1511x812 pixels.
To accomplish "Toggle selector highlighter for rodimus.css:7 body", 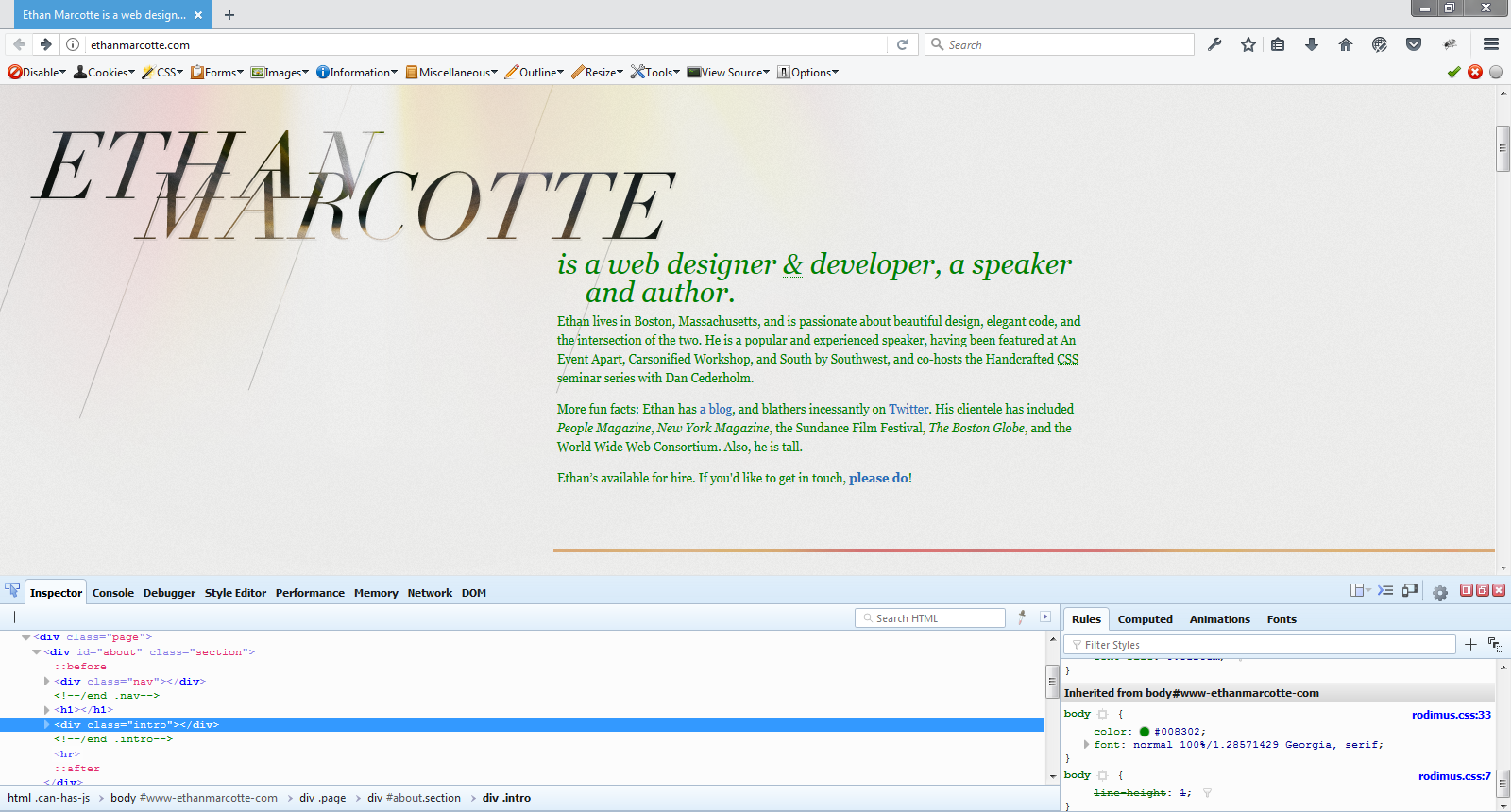I will (x=1102, y=776).
